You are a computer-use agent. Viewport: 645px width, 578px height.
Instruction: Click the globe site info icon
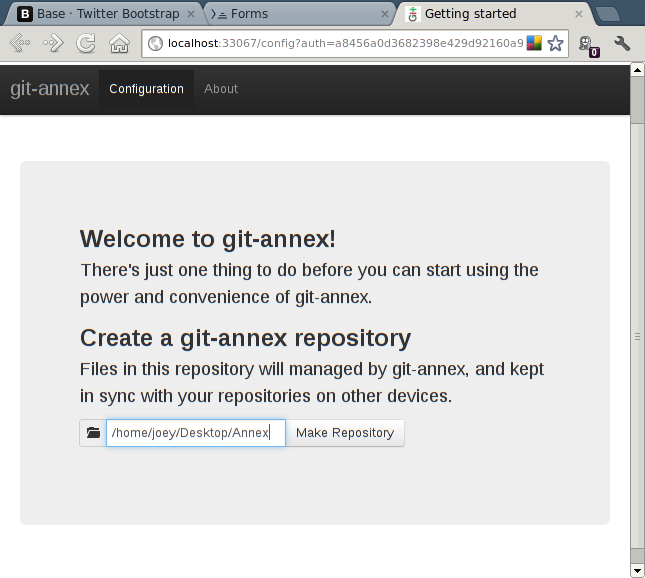tap(155, 43)
